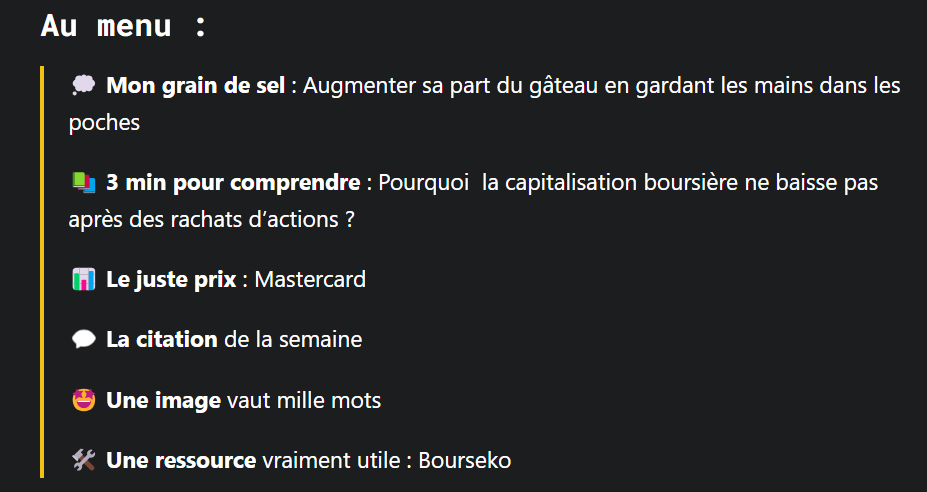Click the star-eyes face emoji
This screenshot has height=492, width=927.
pyautogui.click(x=83, y=400)
